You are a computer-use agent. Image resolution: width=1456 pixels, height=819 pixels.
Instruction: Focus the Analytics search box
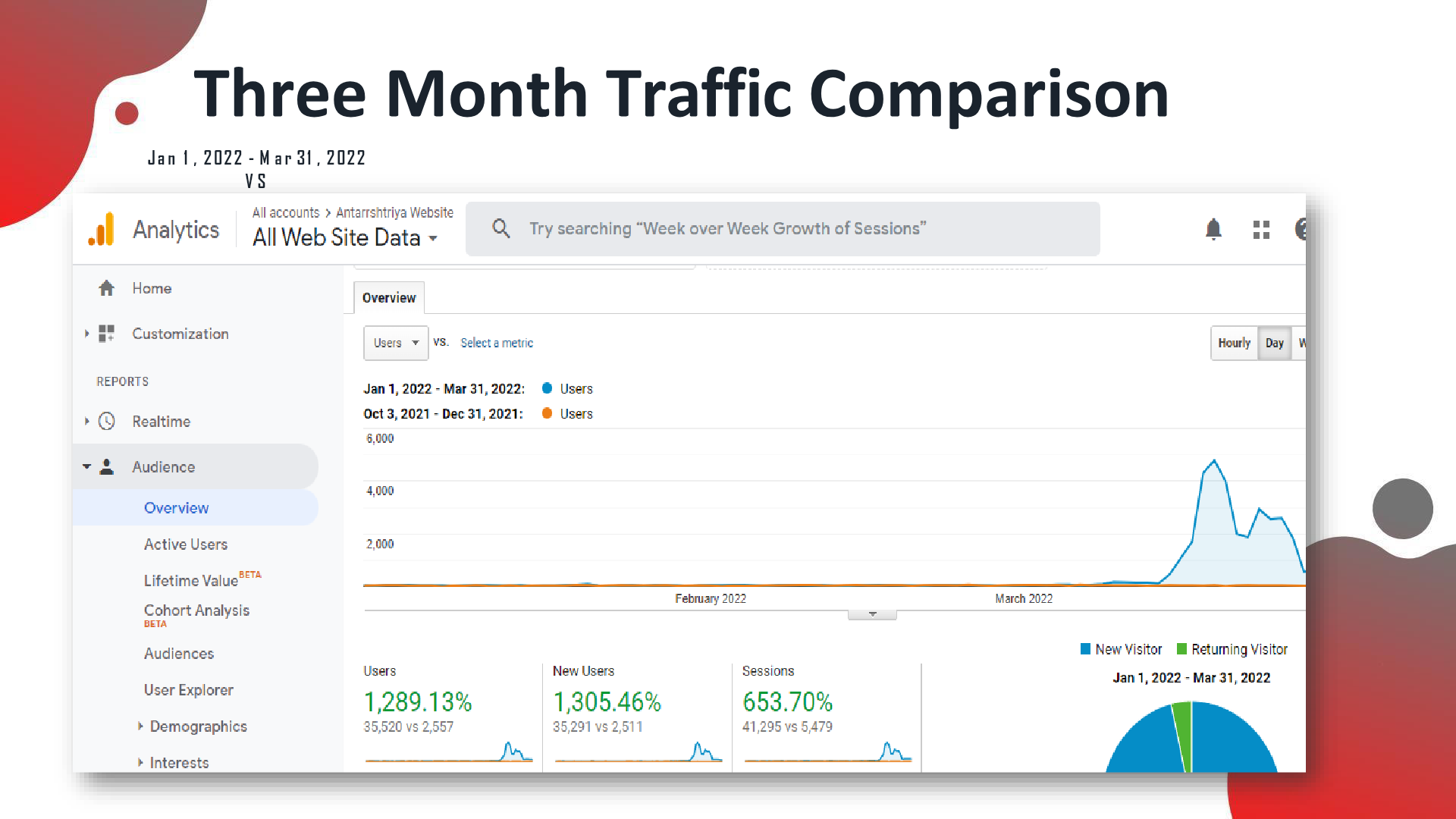783,229
